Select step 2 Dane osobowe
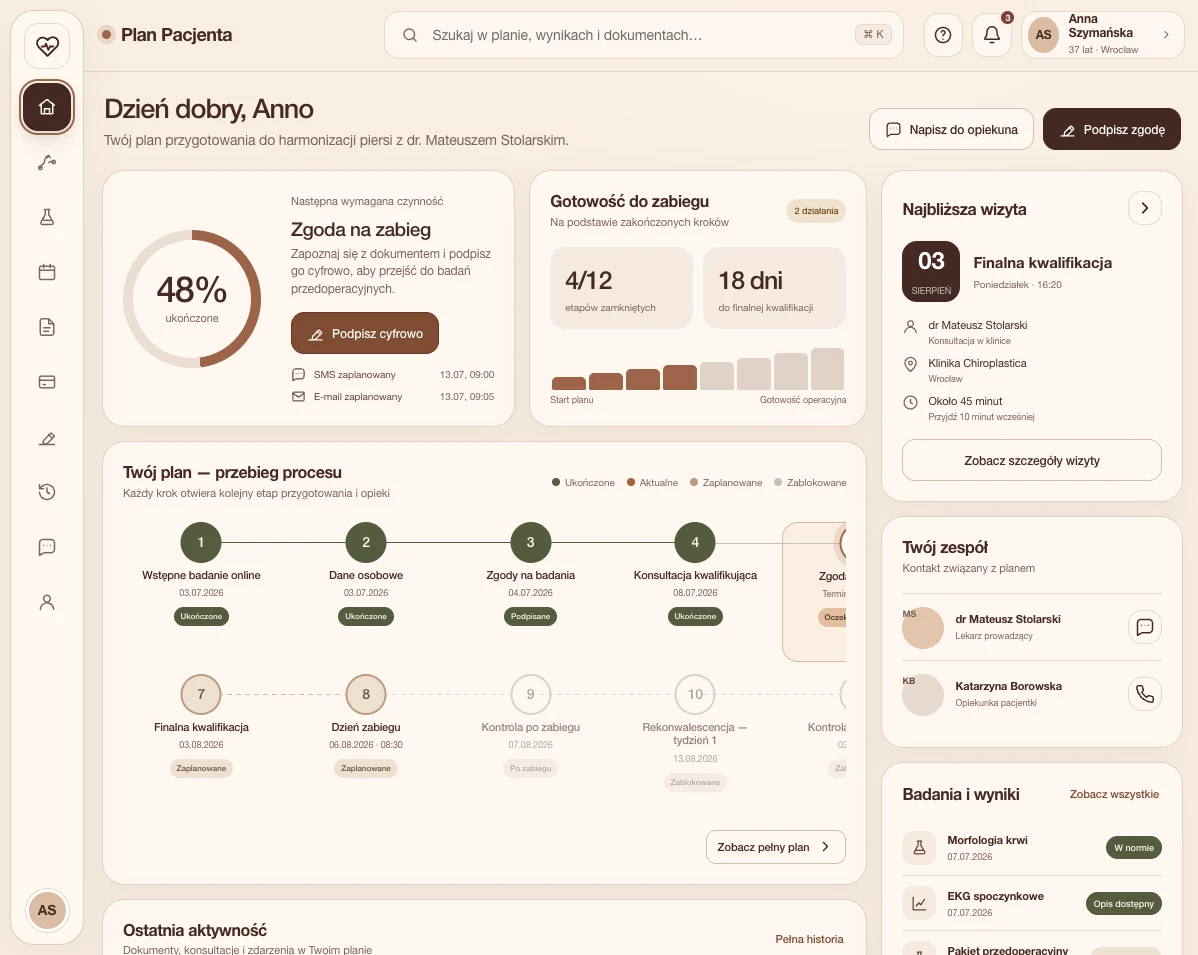 366,542
